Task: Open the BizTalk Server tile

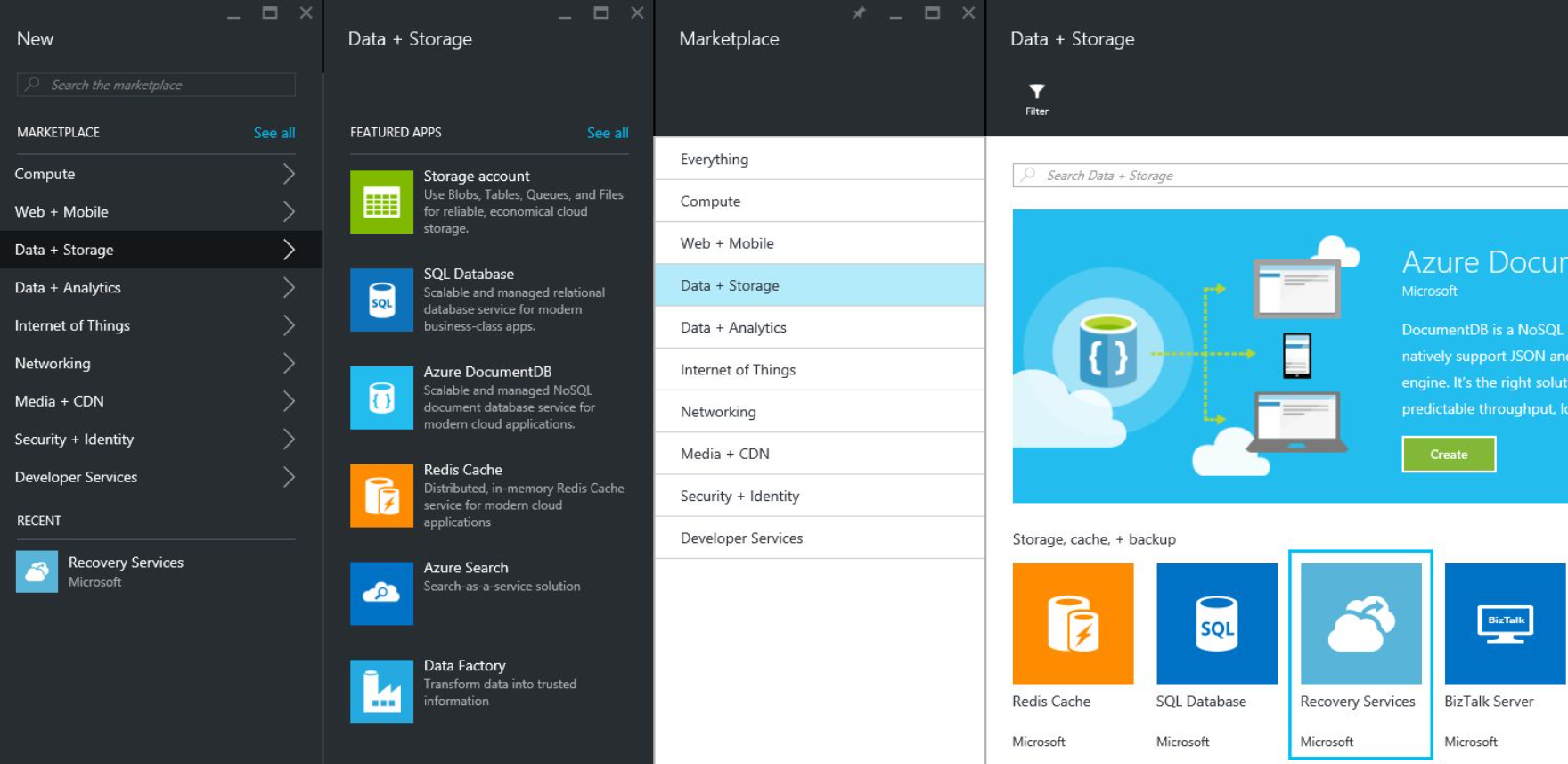Action: [1505, 623]
